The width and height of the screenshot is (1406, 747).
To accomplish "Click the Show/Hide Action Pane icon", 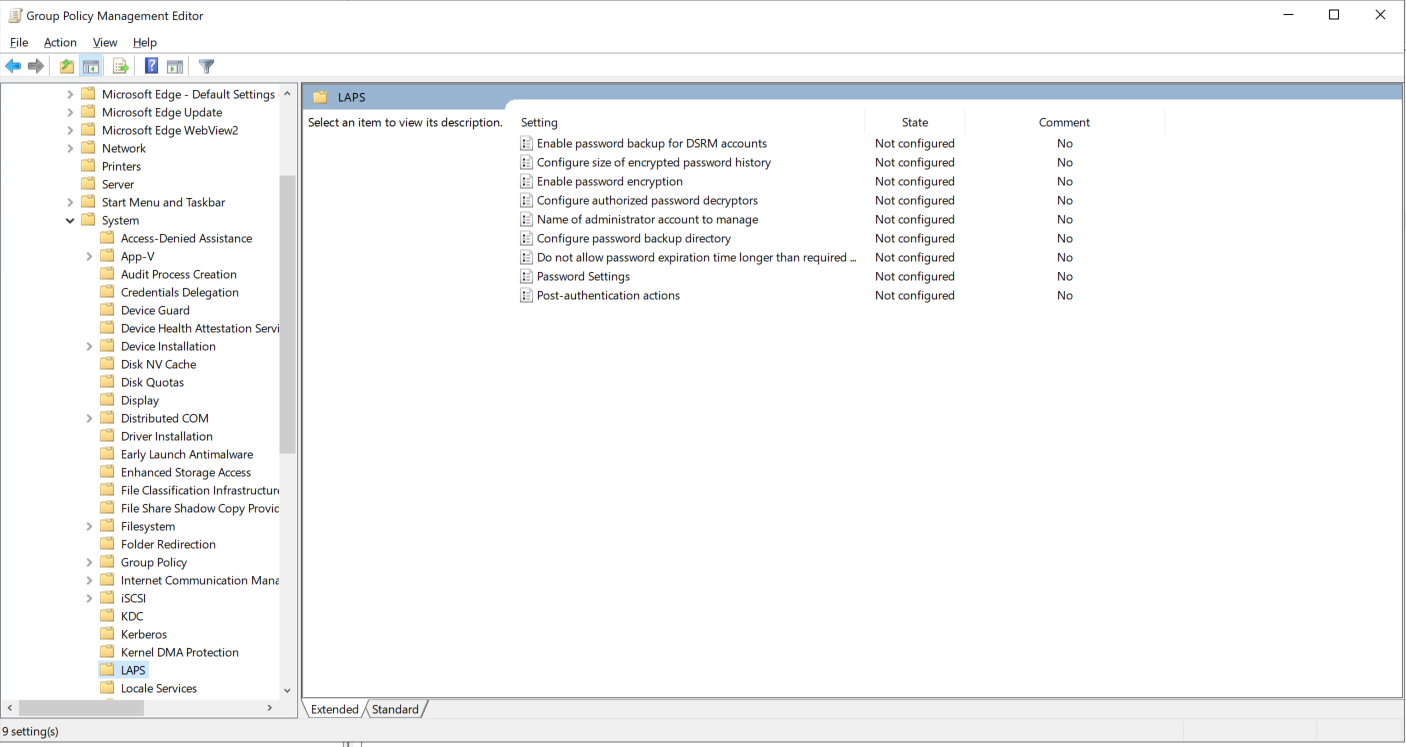I will click(x=175, y=66).
